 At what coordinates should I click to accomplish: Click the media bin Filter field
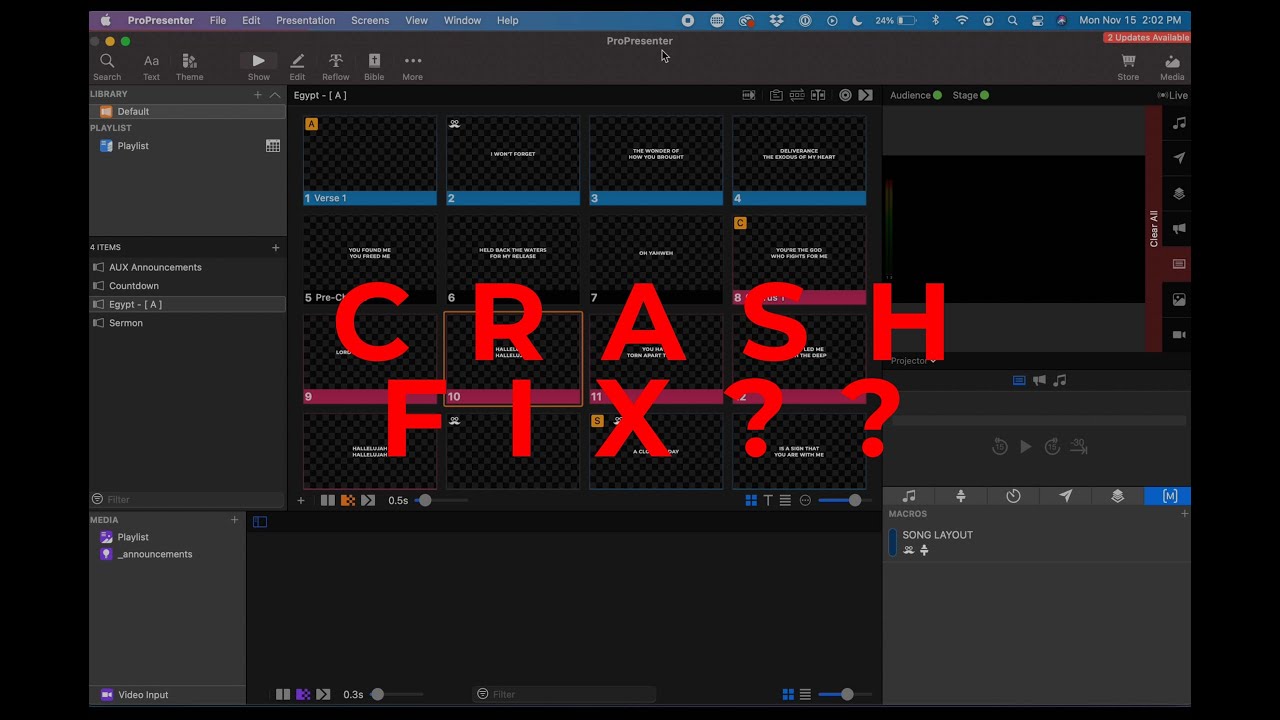coord(565,694)
